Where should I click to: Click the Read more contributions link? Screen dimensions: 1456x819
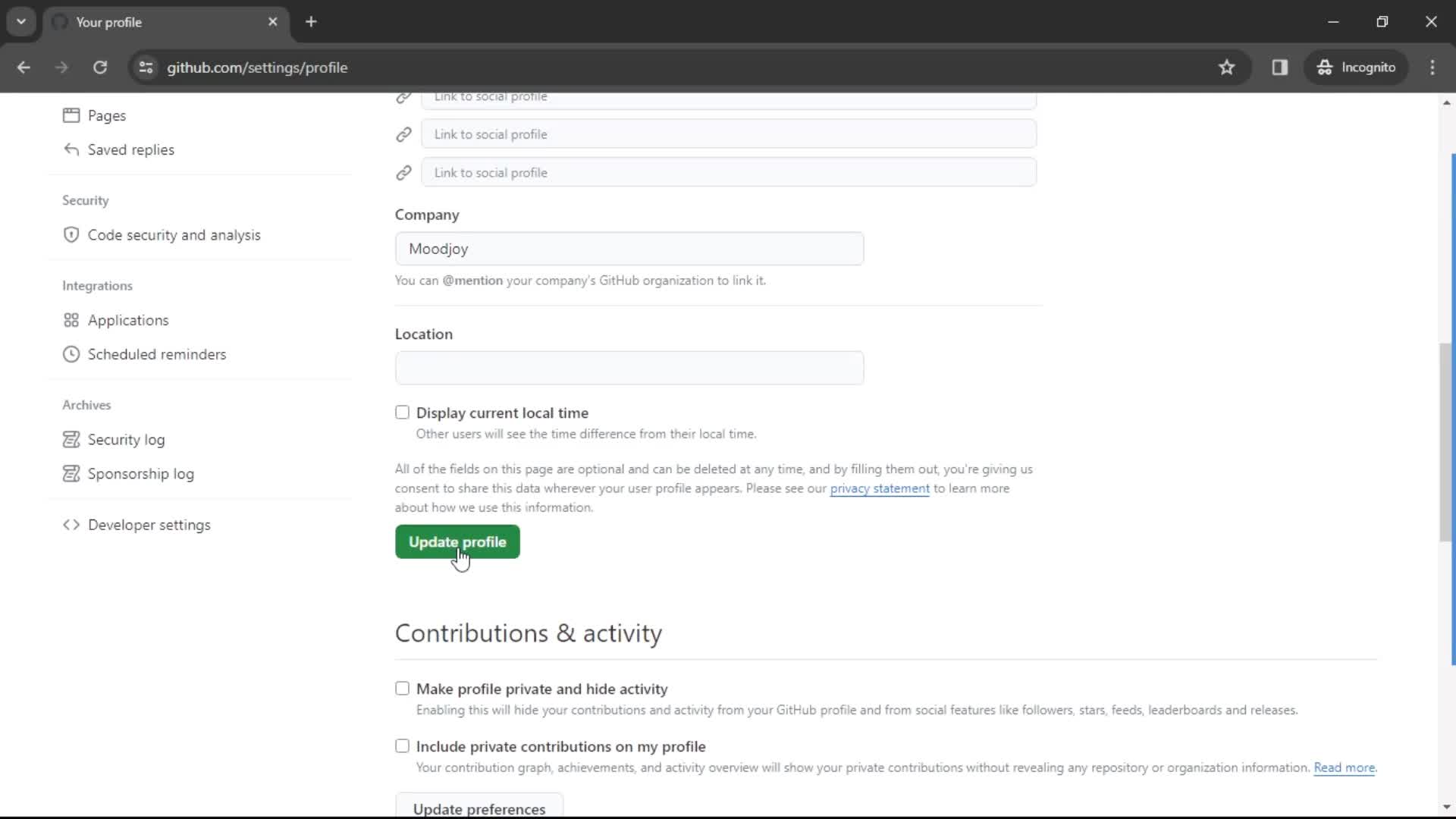click(1344, 767)
